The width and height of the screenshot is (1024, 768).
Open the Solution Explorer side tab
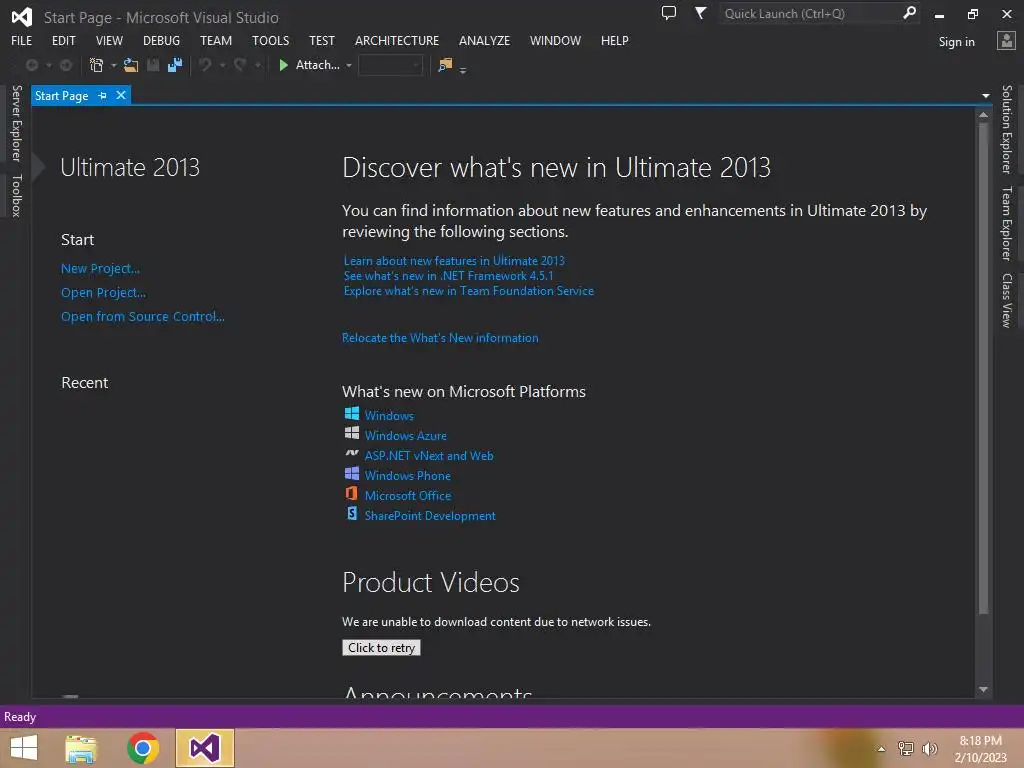click(x=1006, y=129)
